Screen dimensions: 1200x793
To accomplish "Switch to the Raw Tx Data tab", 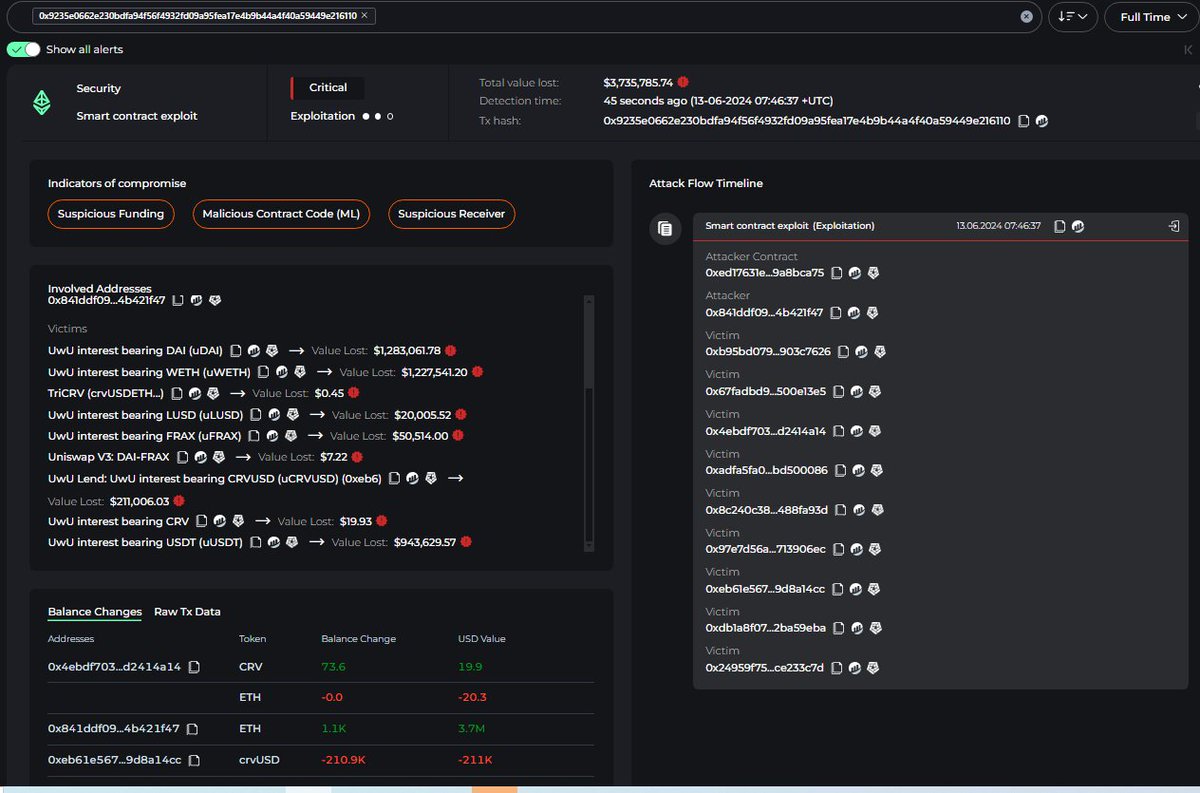I will [187, 612].
